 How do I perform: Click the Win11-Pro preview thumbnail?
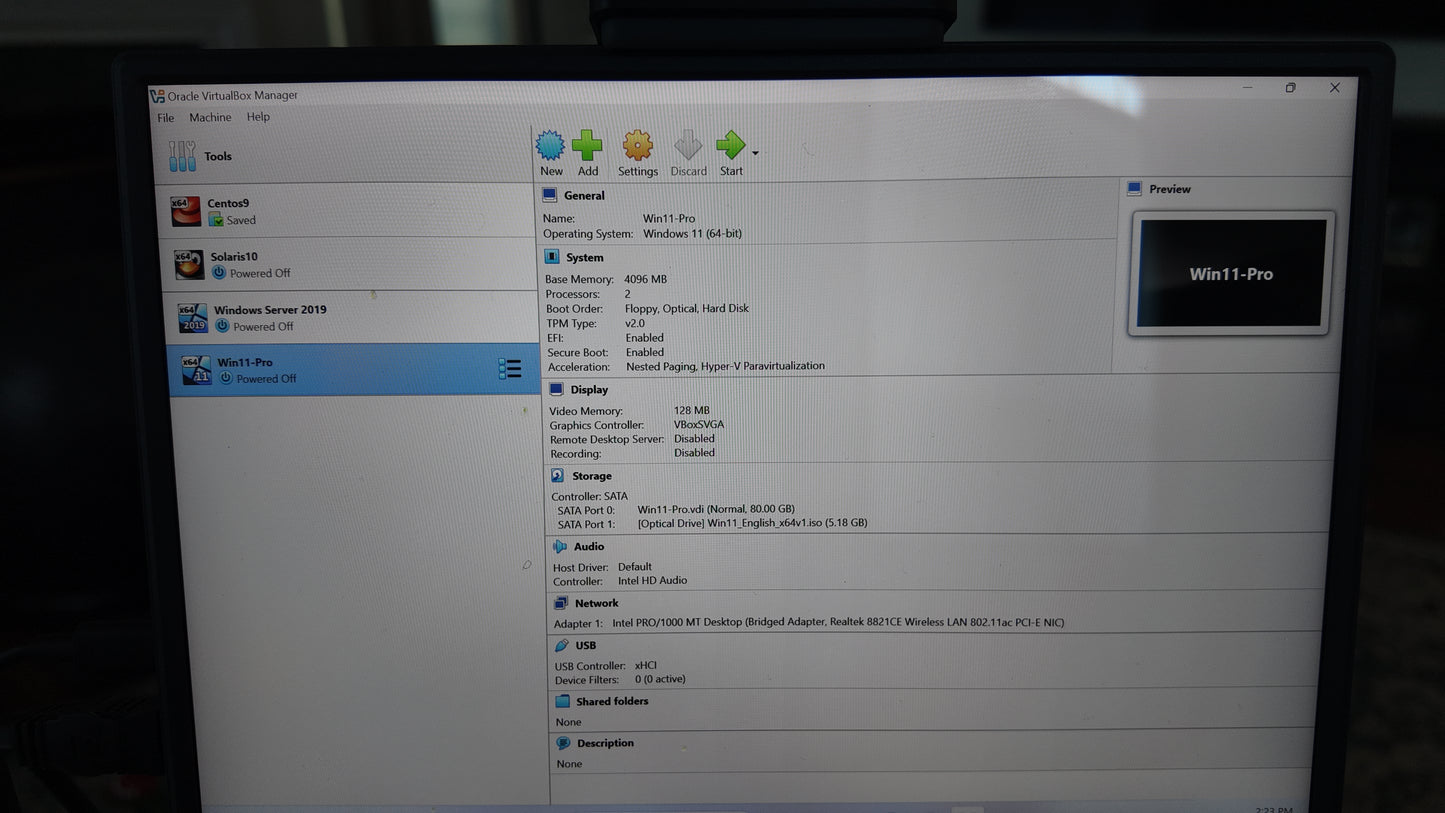[x=1231, y=273]
